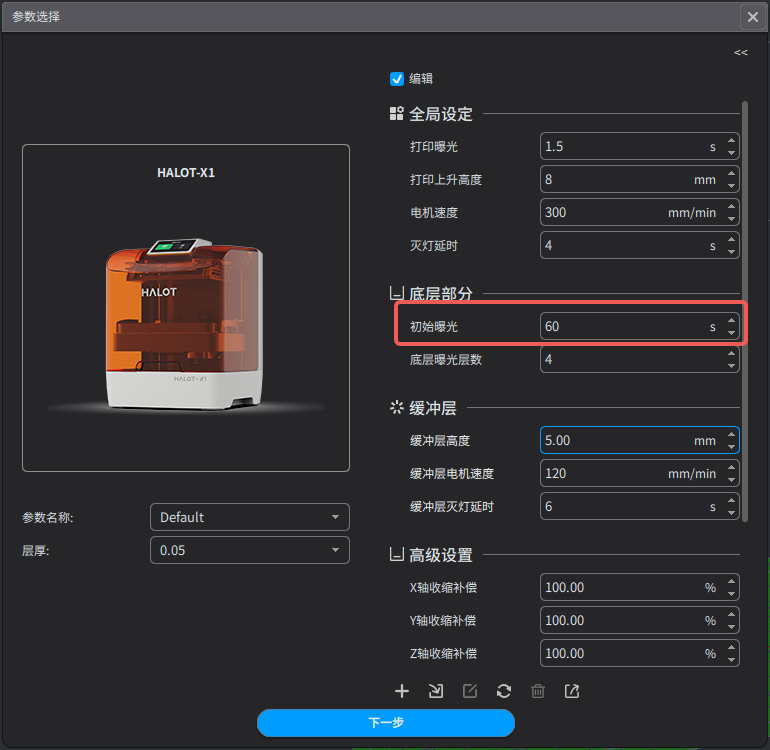Add new parameter profile with plus icon
Image resolution: width=770 pixels, height=750 pixels.
coord(402,691)
